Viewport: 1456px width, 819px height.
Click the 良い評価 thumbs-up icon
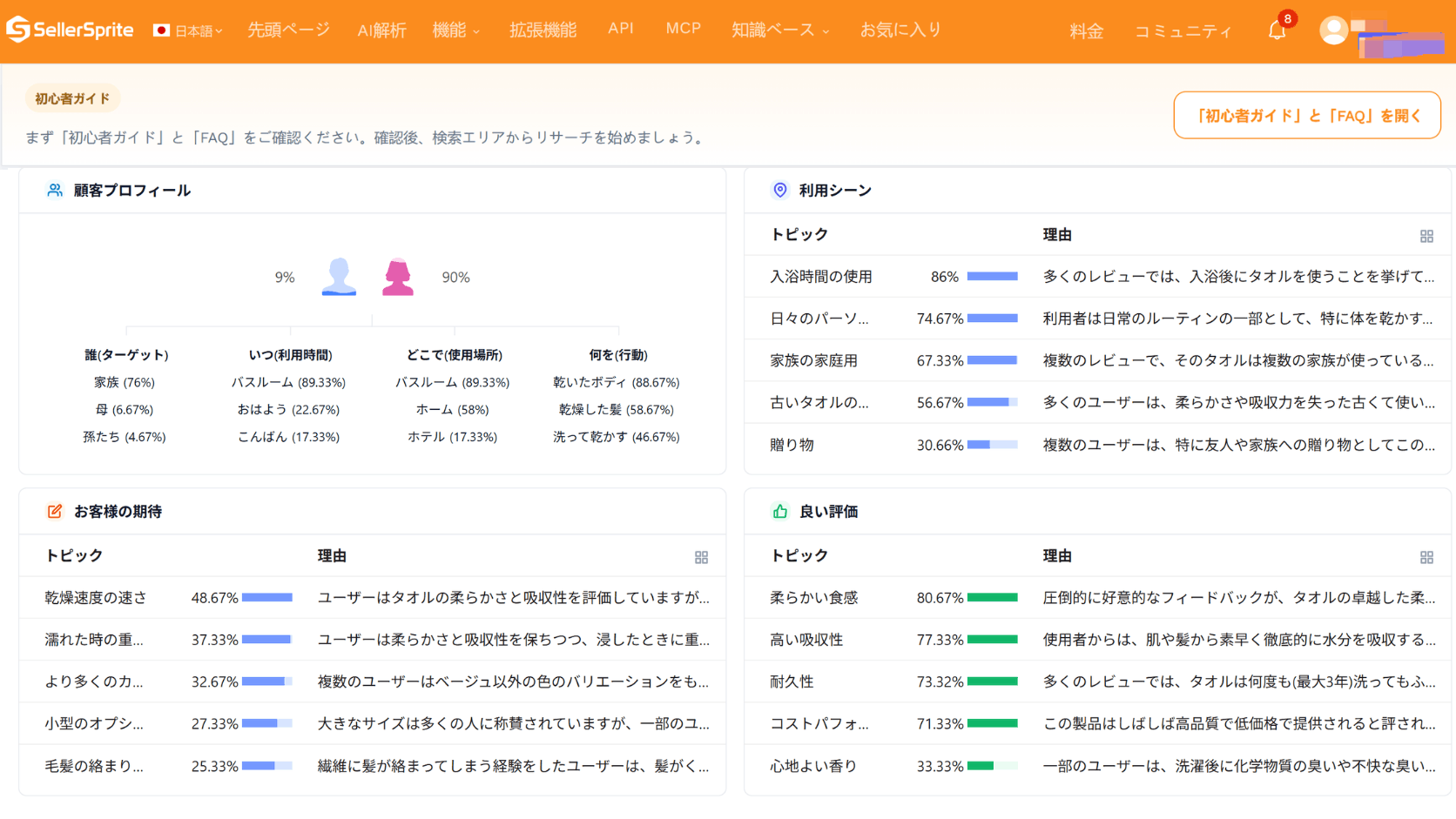click(x=780, y=511)
